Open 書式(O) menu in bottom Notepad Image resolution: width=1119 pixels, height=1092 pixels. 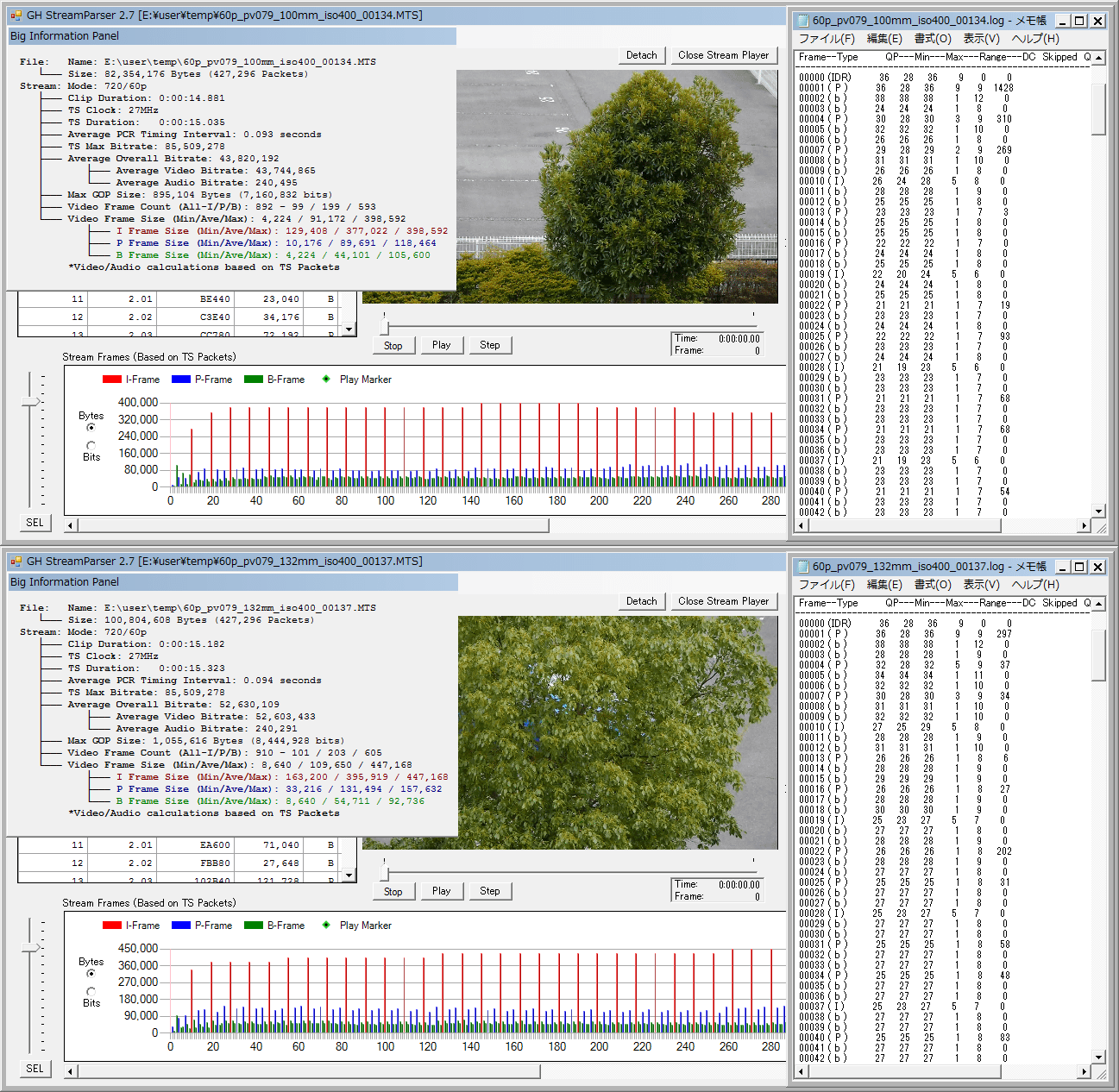(x=932, y=585)
